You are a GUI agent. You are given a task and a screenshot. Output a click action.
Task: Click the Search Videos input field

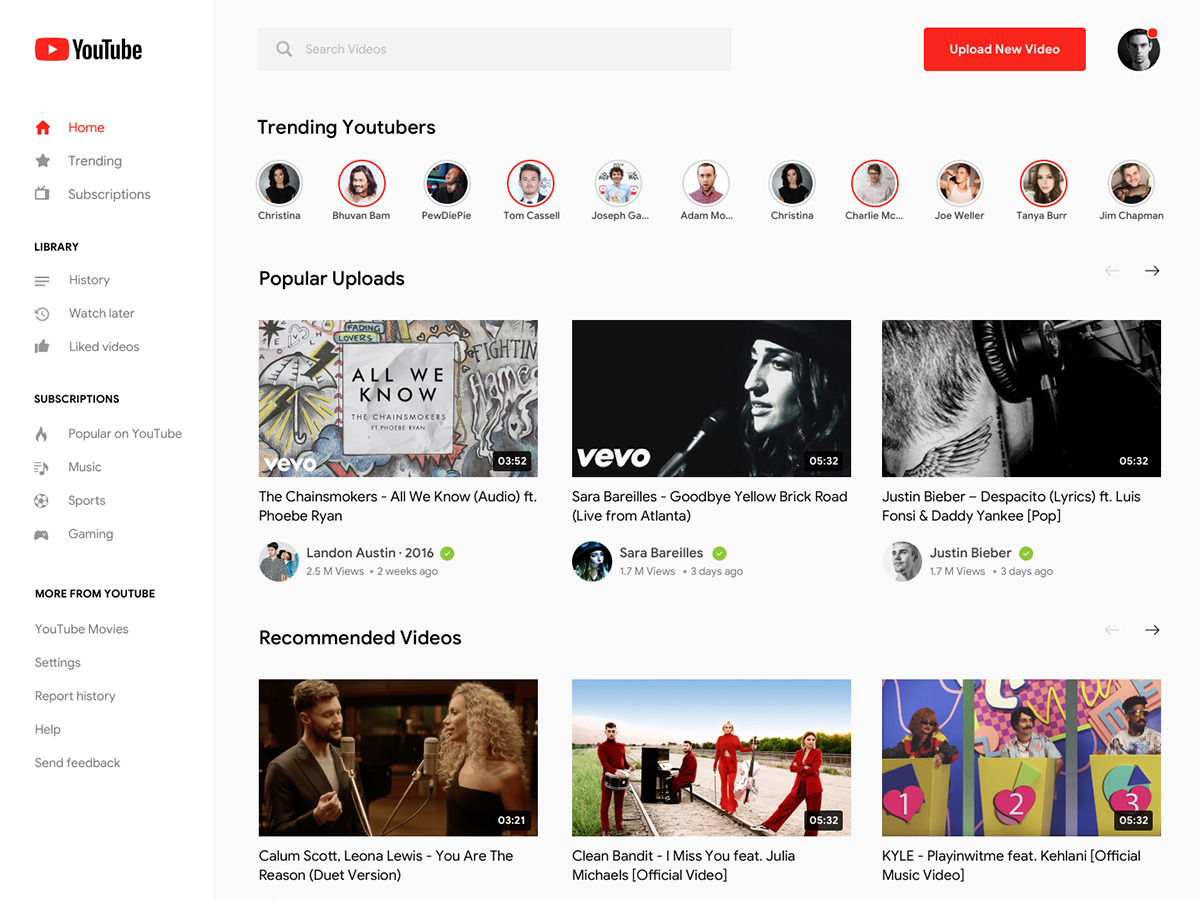[x=494, y=49]
